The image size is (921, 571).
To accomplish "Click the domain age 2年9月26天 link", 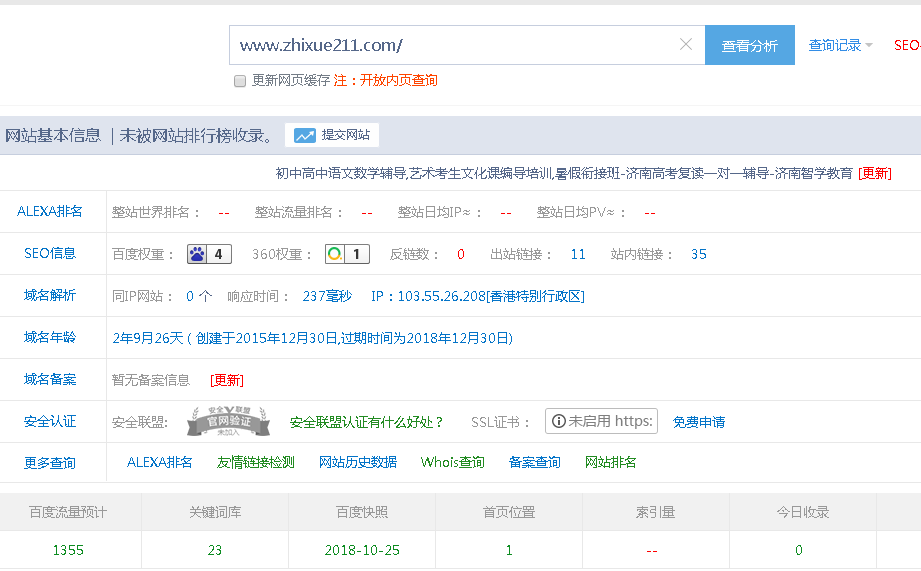I will [312, 338].
